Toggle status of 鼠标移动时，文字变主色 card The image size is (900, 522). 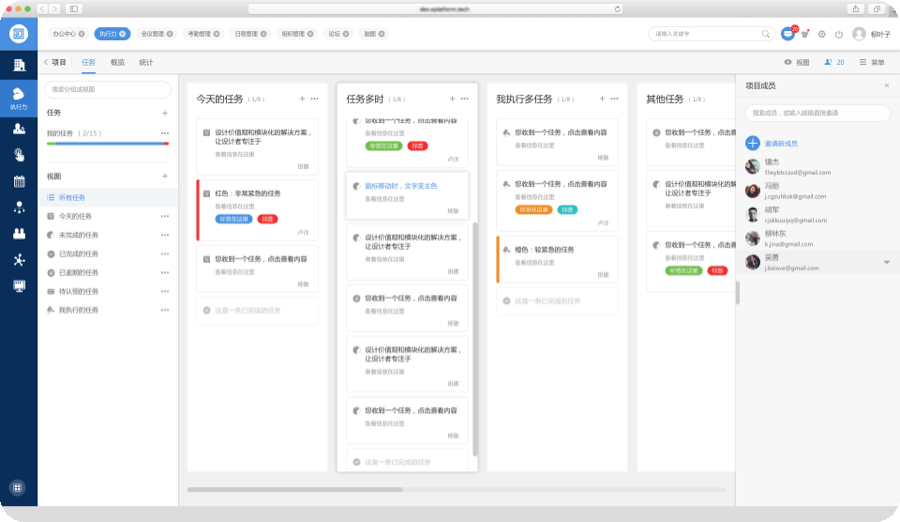[356, 186]
